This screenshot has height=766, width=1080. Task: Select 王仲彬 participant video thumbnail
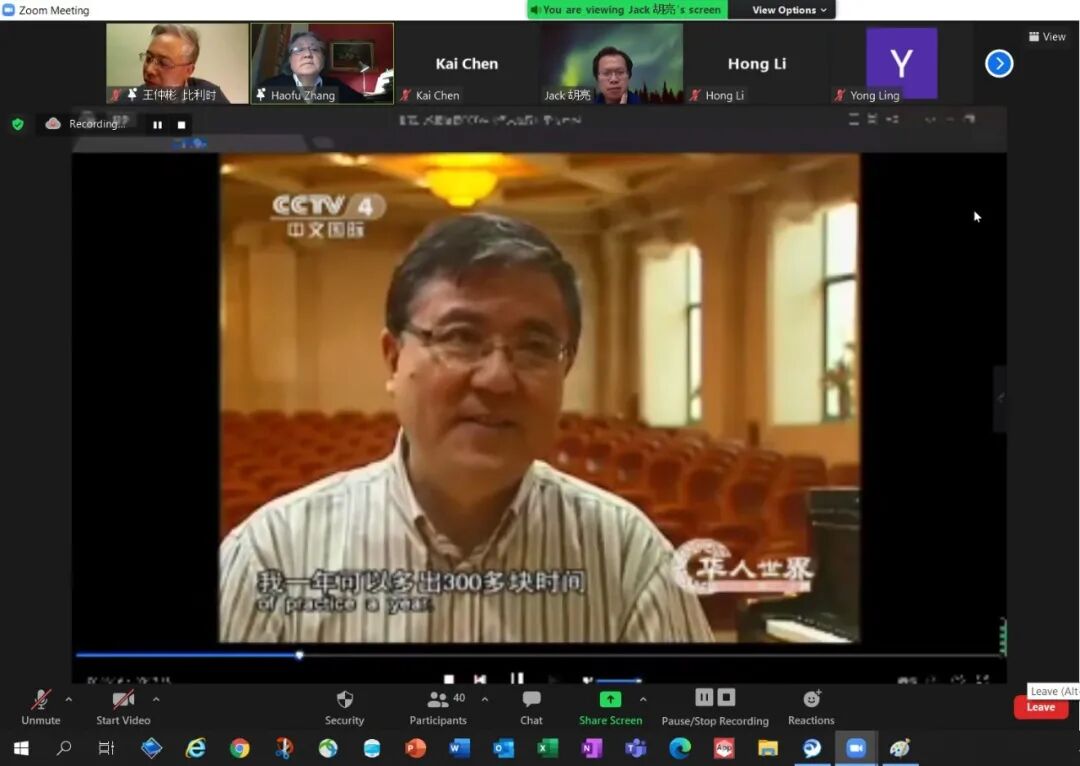177,63
